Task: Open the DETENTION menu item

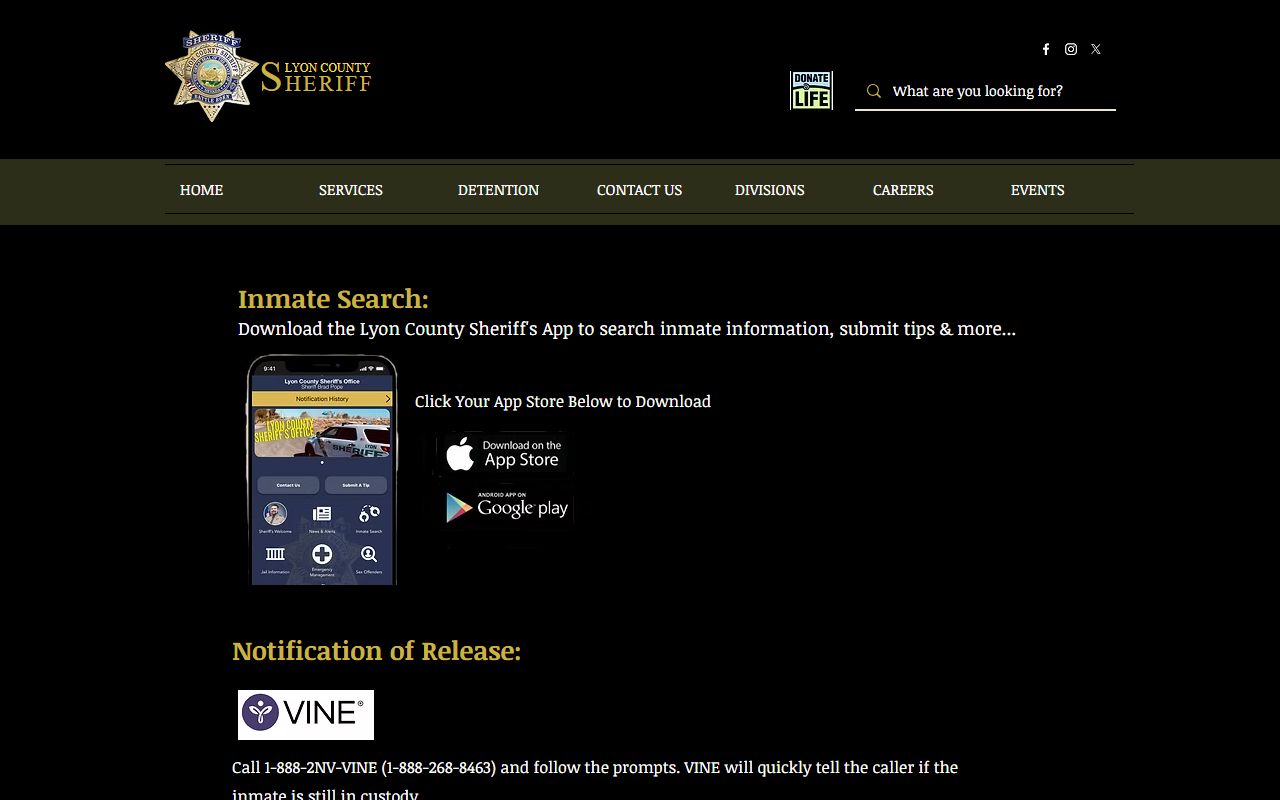Action: pos(498,190)
